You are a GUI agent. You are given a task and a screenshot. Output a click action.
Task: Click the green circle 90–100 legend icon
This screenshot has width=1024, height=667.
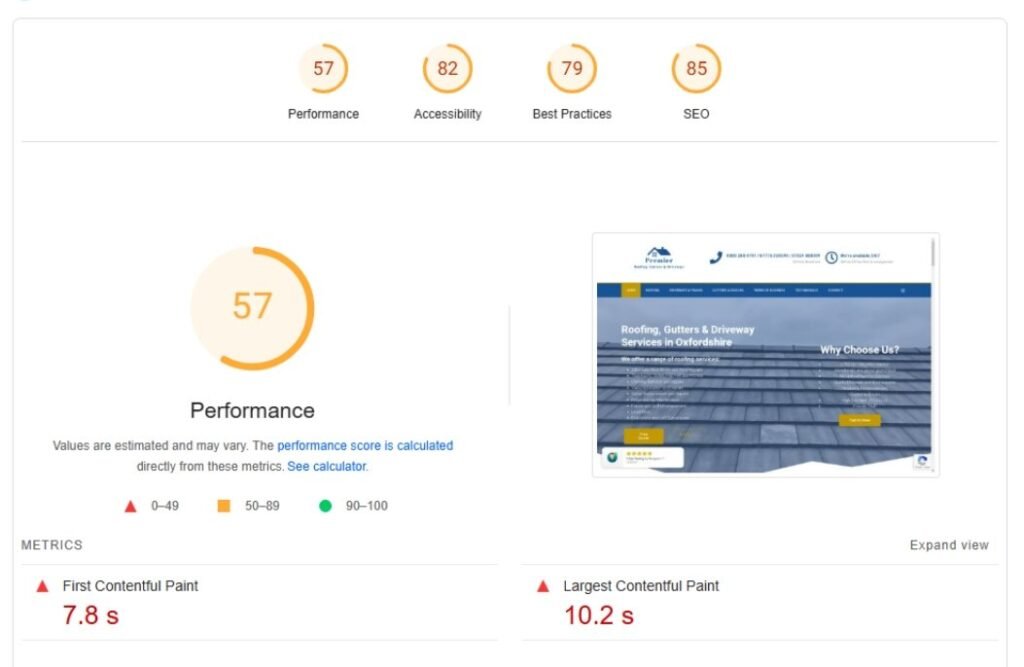click(325, 506)
